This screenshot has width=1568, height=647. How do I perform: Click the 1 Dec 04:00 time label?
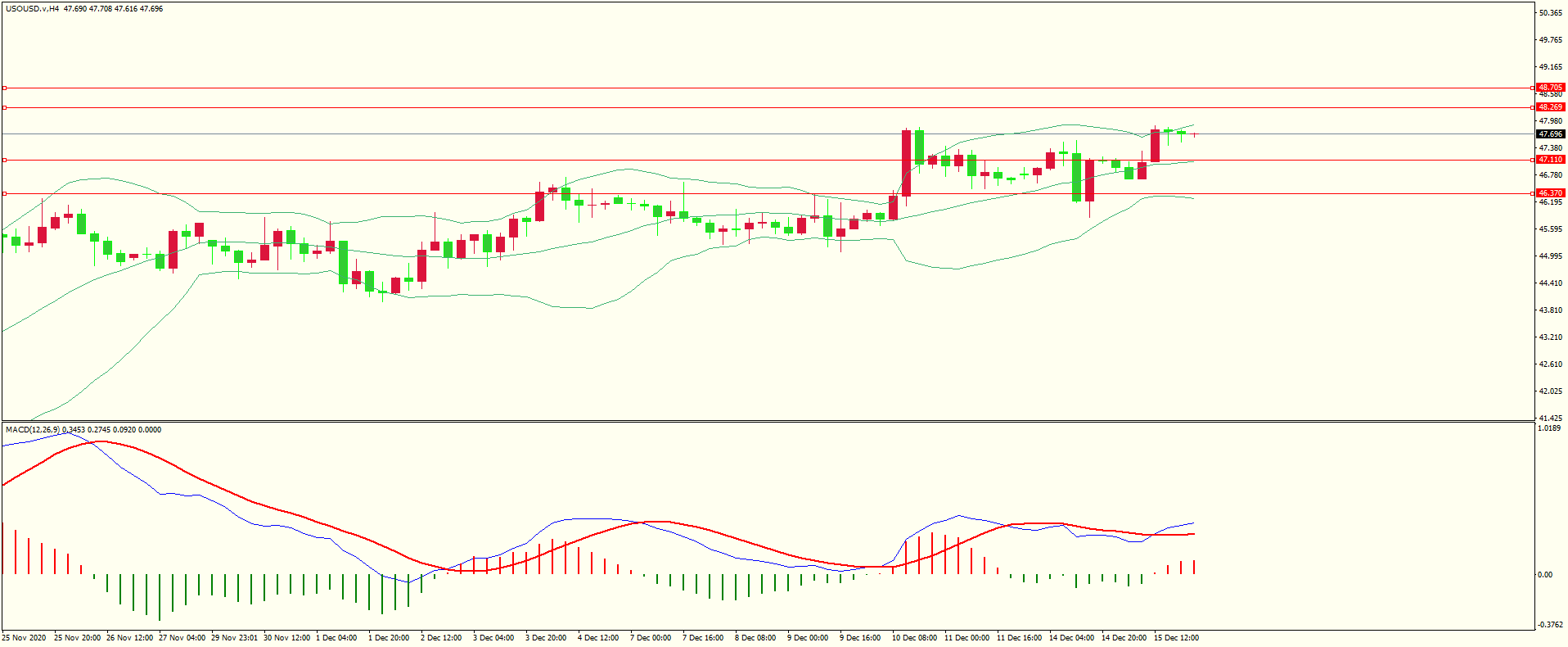tap(336, 638)
